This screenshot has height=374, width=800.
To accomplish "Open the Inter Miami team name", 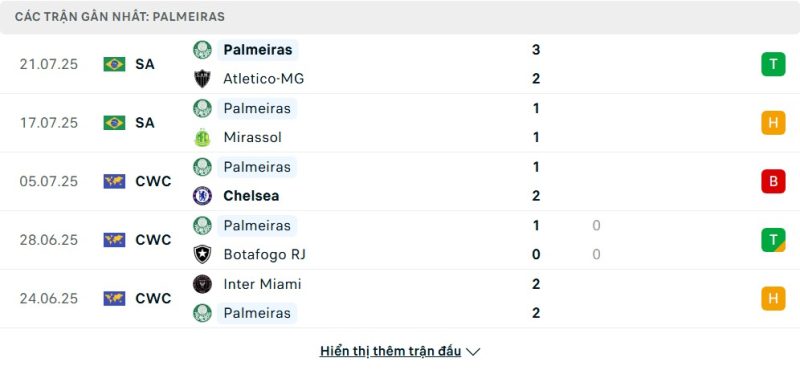I will click(262, 284).
